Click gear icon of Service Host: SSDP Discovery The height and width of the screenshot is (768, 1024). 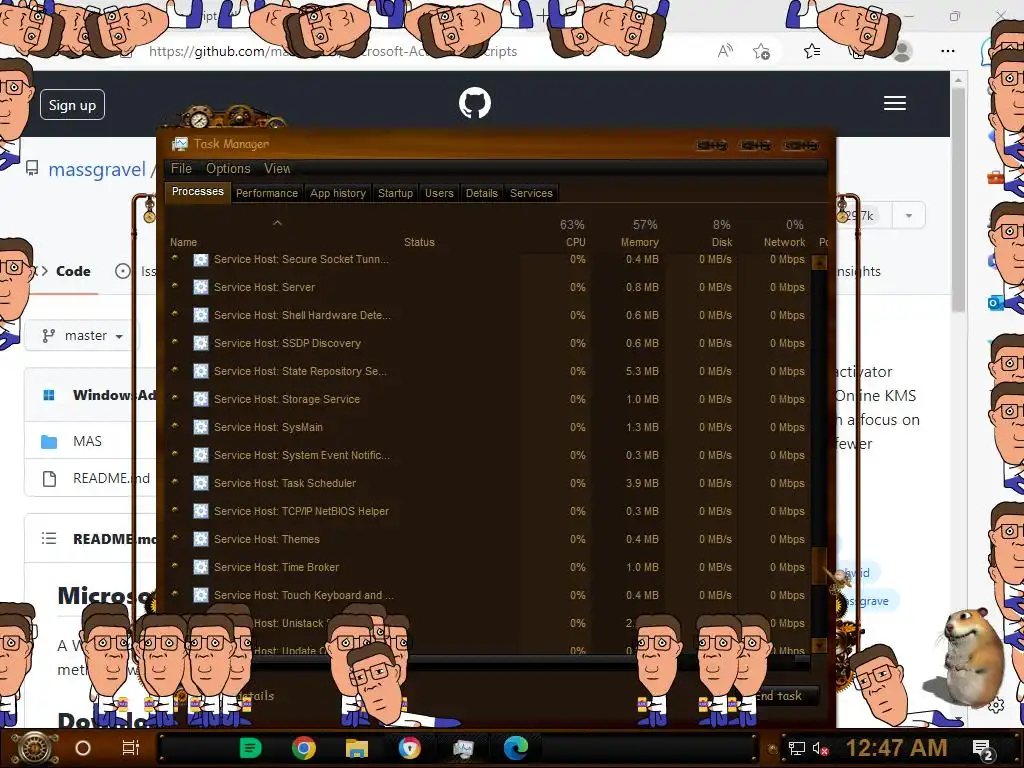click(200, 344)
